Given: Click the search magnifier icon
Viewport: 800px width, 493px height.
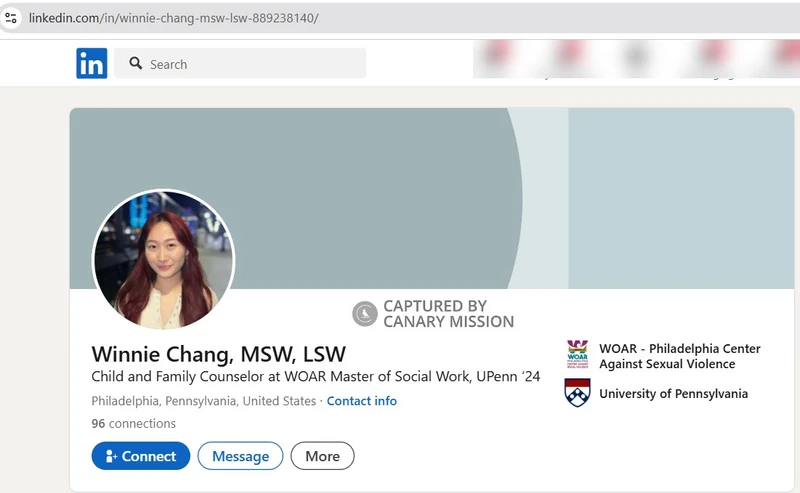Looking at the screenshot, I should [x=135, y=63].
